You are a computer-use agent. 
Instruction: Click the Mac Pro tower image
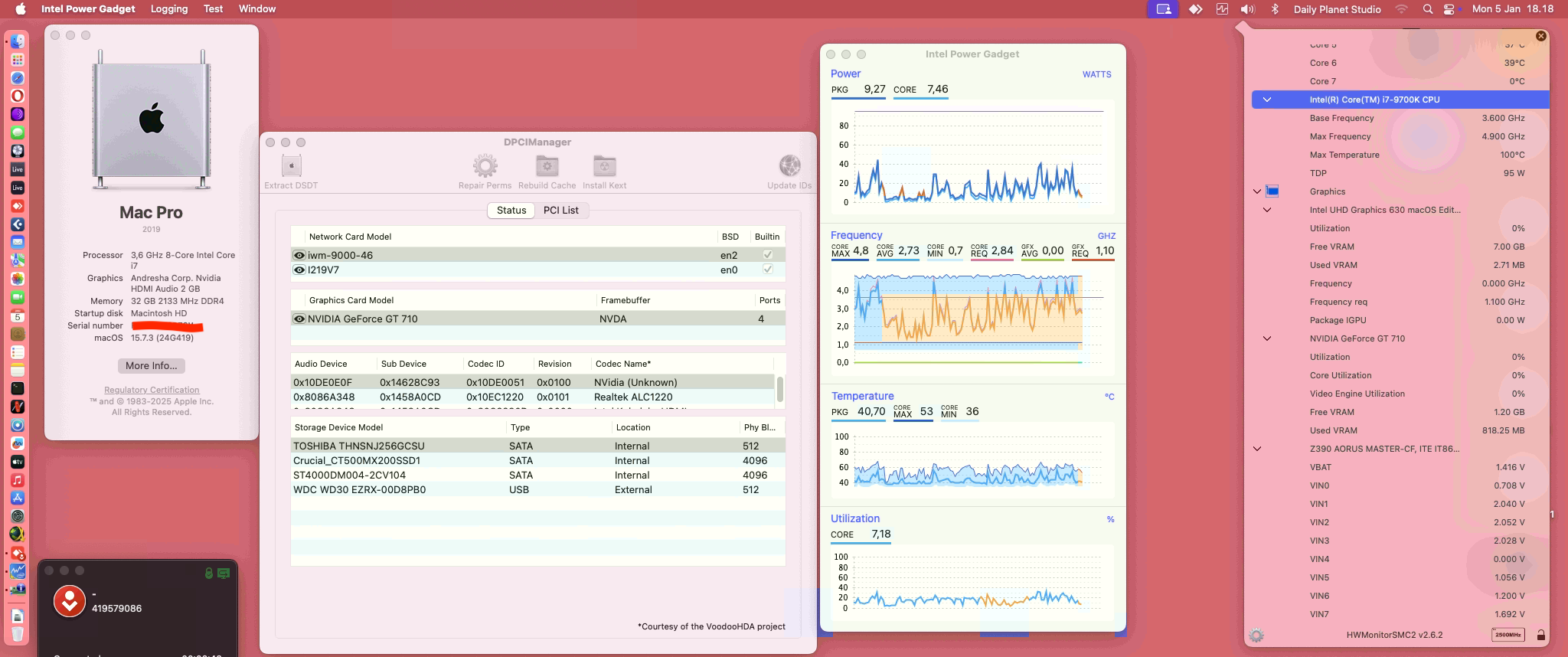tap(152, 119)
